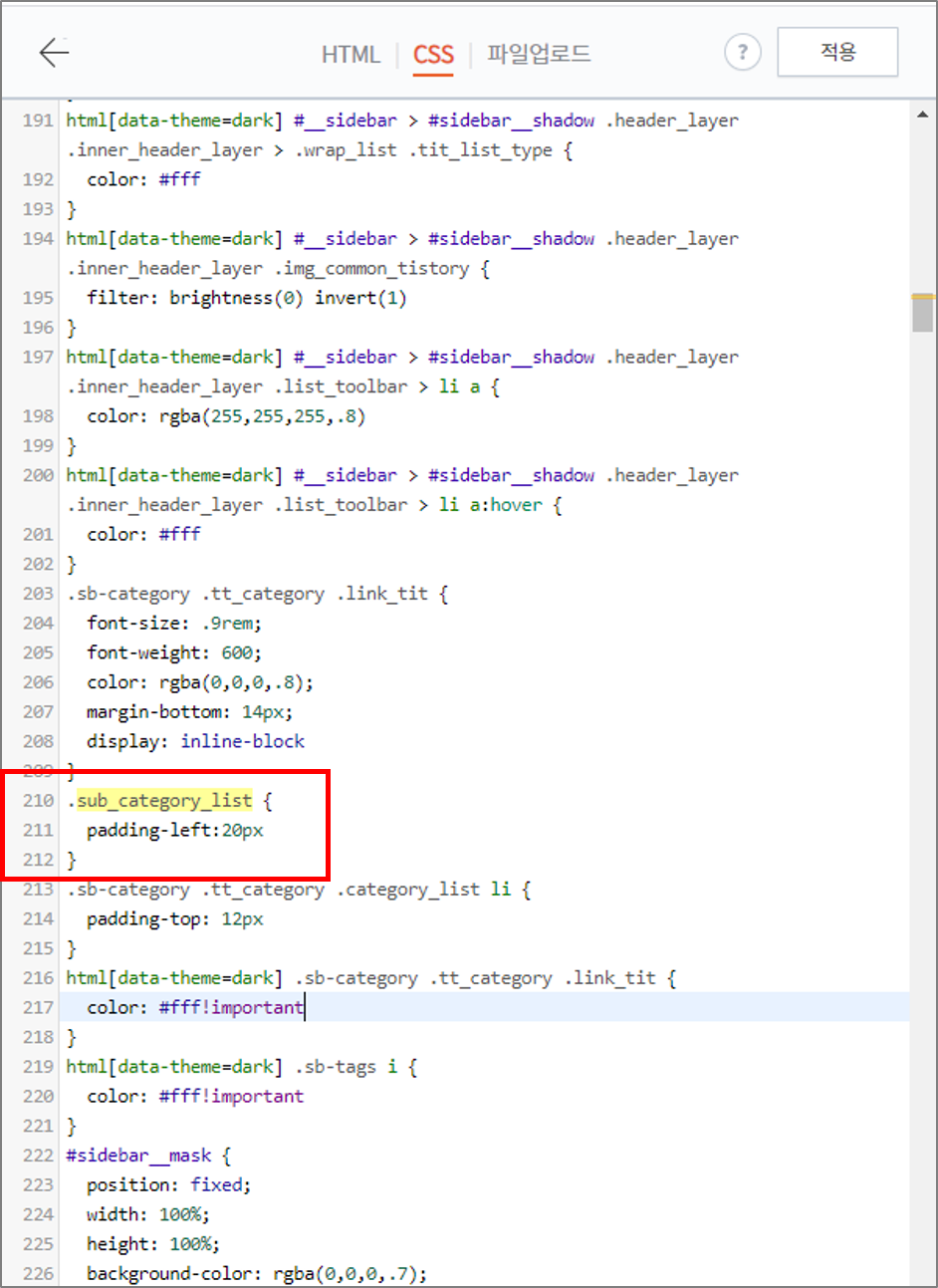Click line number 191 in the gutter

[x=38, y=121]
